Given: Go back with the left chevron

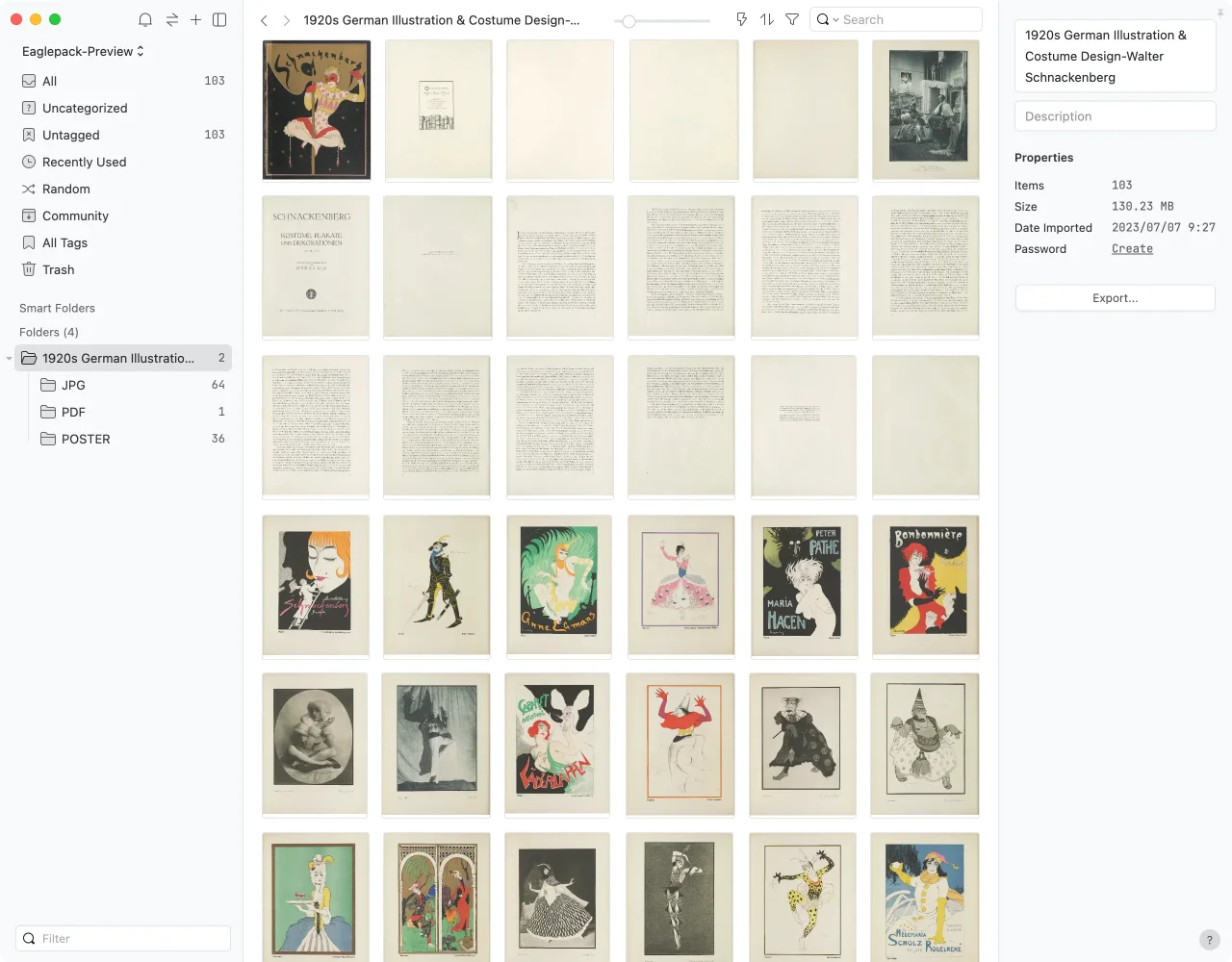Looking at the screenshot, I should (x=264, y=20).
